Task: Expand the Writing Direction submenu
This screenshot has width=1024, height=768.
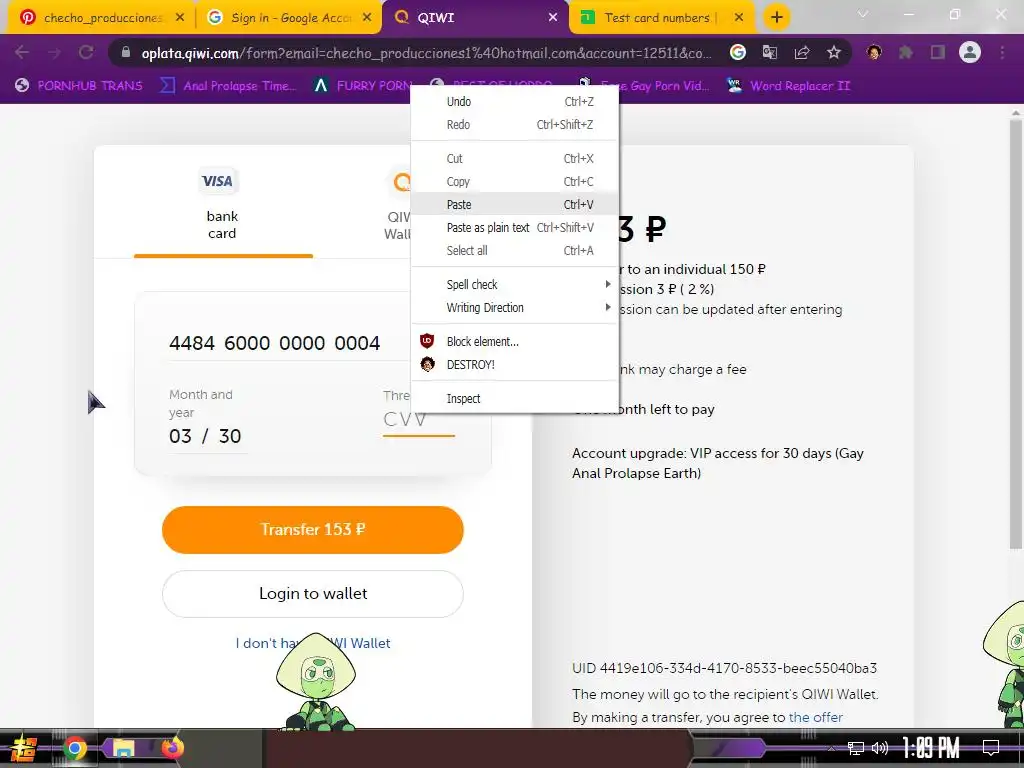Action: [515, 308]
